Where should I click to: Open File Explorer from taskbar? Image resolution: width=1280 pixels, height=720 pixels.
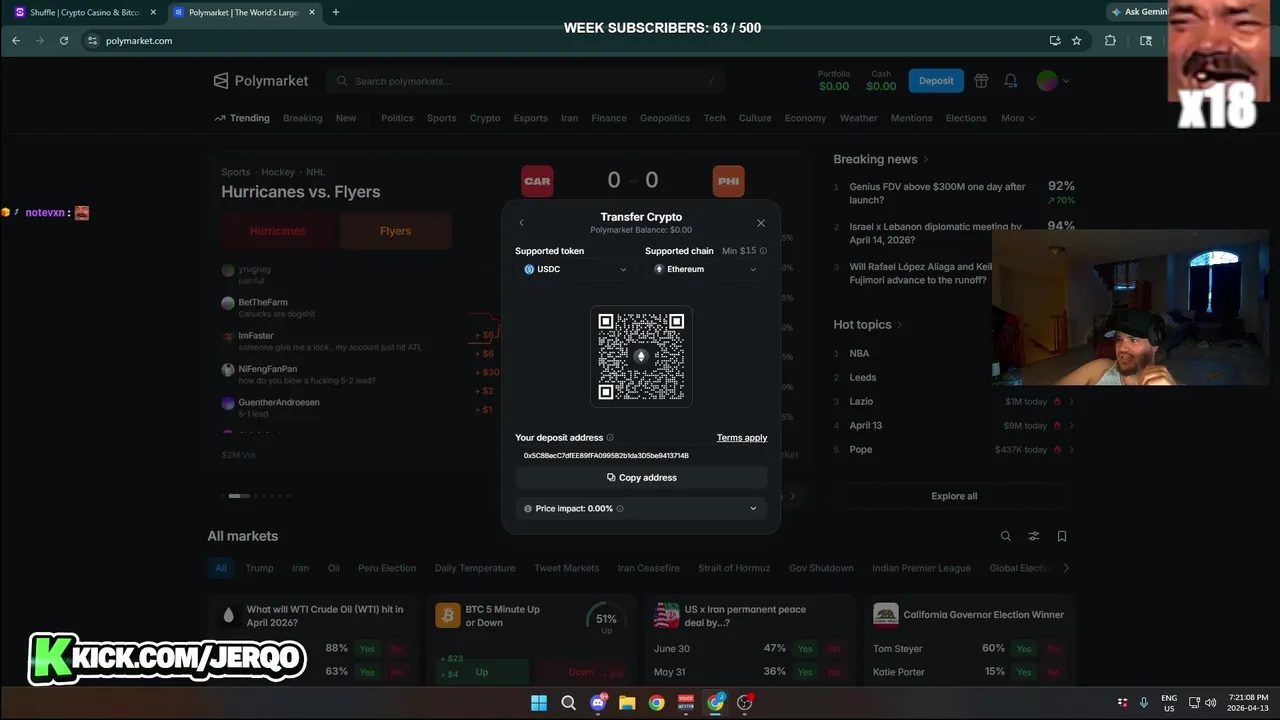pyautogui.click(x=627, y=702)
